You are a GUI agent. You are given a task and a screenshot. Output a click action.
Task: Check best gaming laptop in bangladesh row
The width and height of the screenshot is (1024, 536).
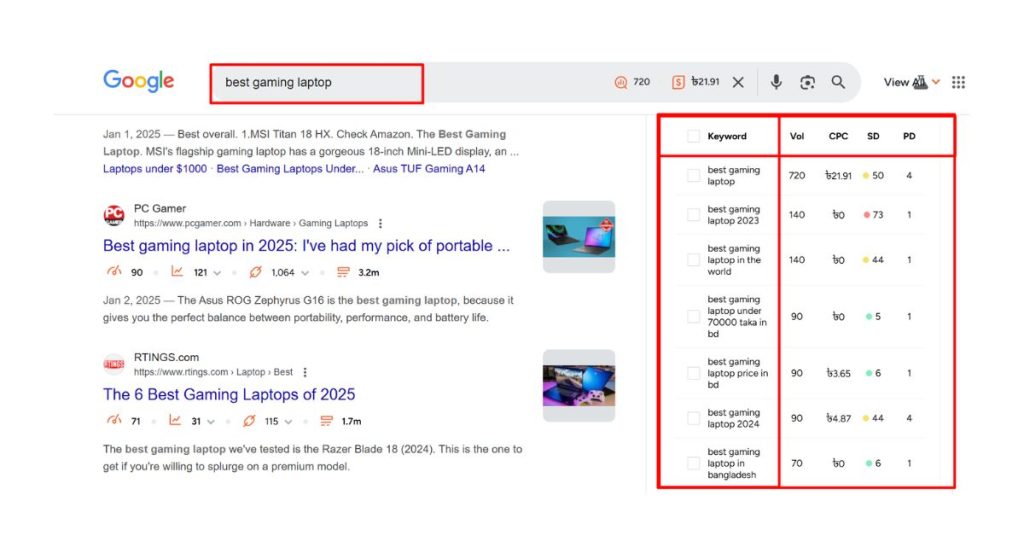(x=693, y=464)
